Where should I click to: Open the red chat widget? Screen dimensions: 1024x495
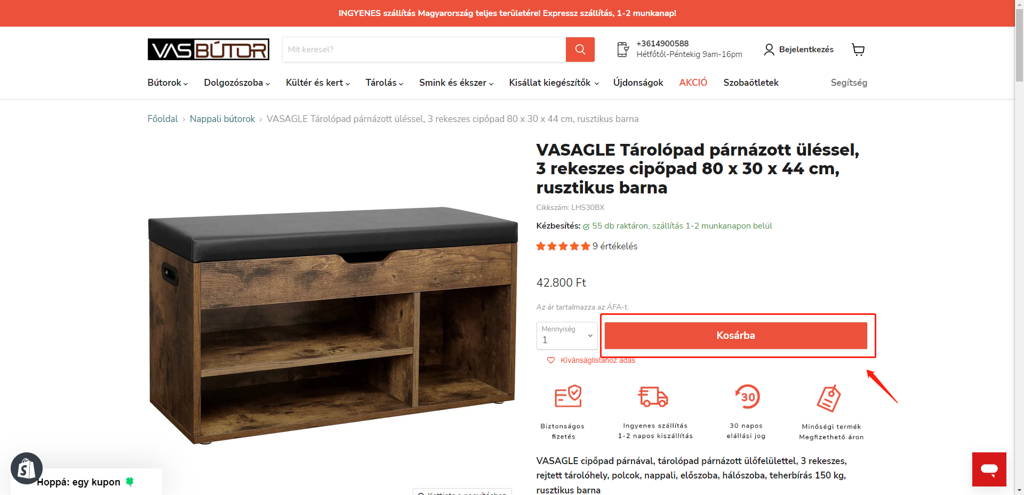pyautogui.click(x=989, y=469)
